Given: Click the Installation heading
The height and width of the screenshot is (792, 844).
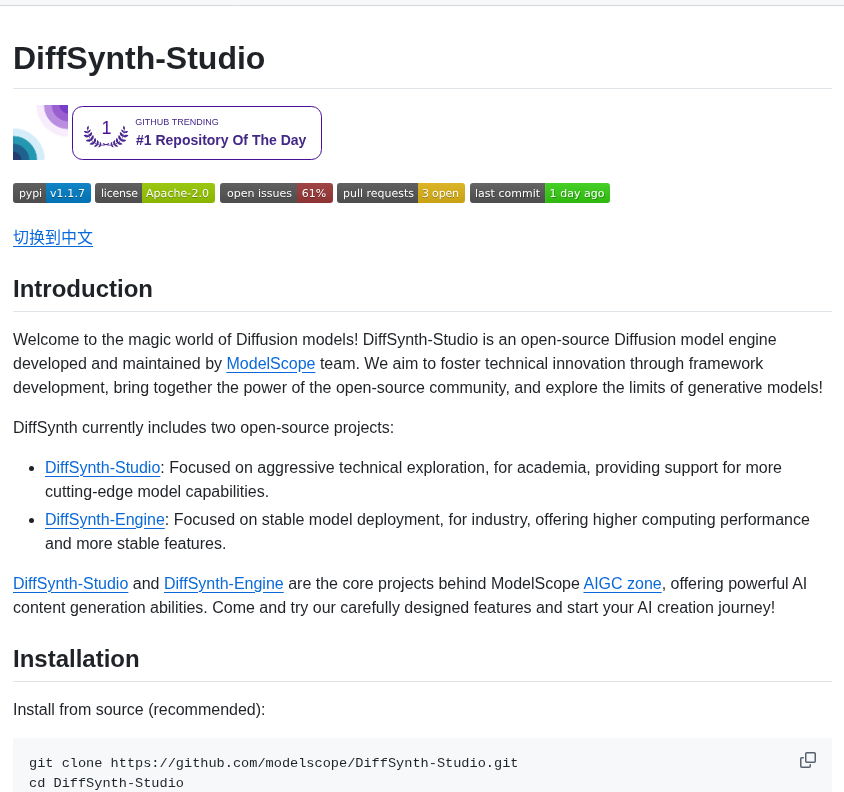Looking at the screenshot, I should click(76, 659).
